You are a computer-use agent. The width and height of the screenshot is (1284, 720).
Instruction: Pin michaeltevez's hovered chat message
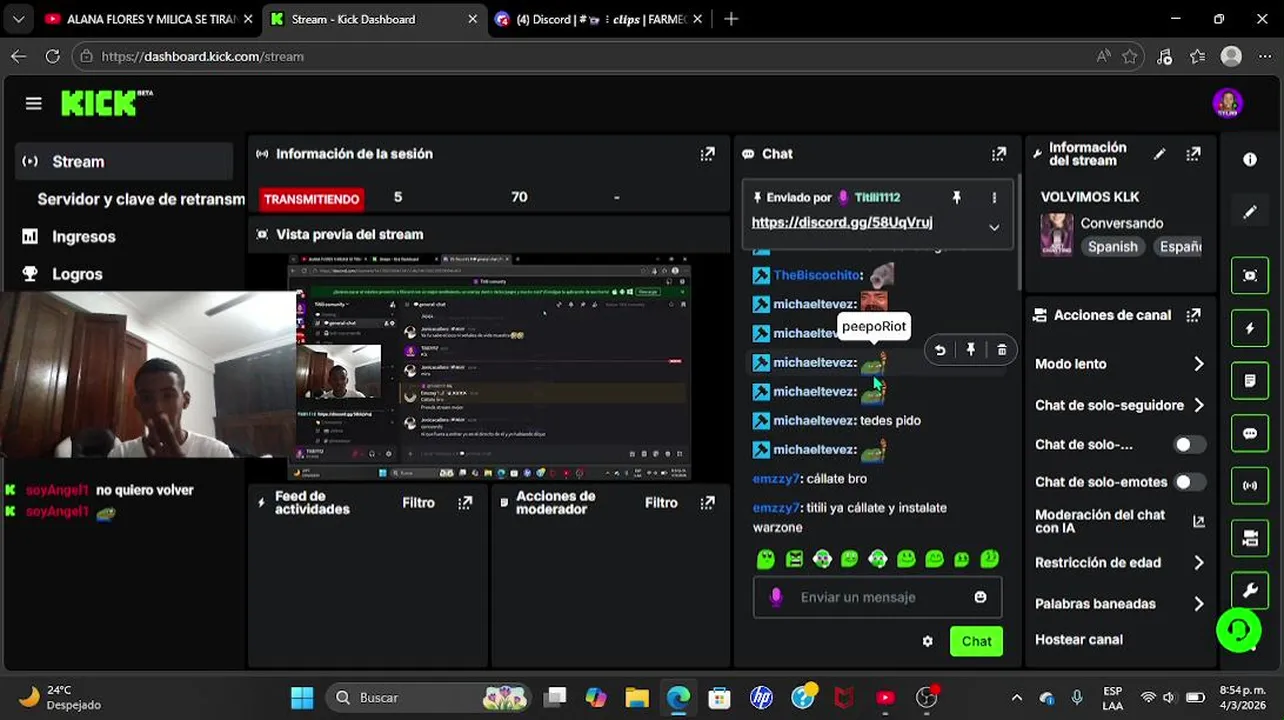970,350
